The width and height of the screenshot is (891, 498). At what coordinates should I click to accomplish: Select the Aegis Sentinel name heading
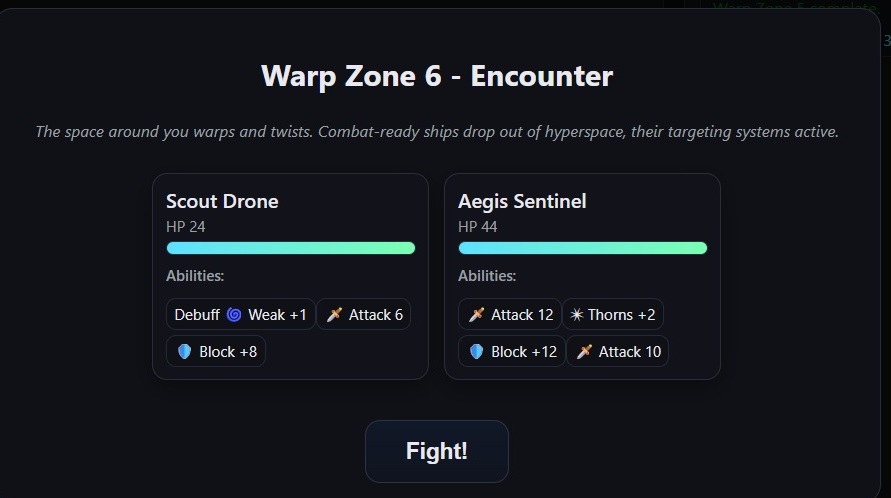tap(522, 201)
